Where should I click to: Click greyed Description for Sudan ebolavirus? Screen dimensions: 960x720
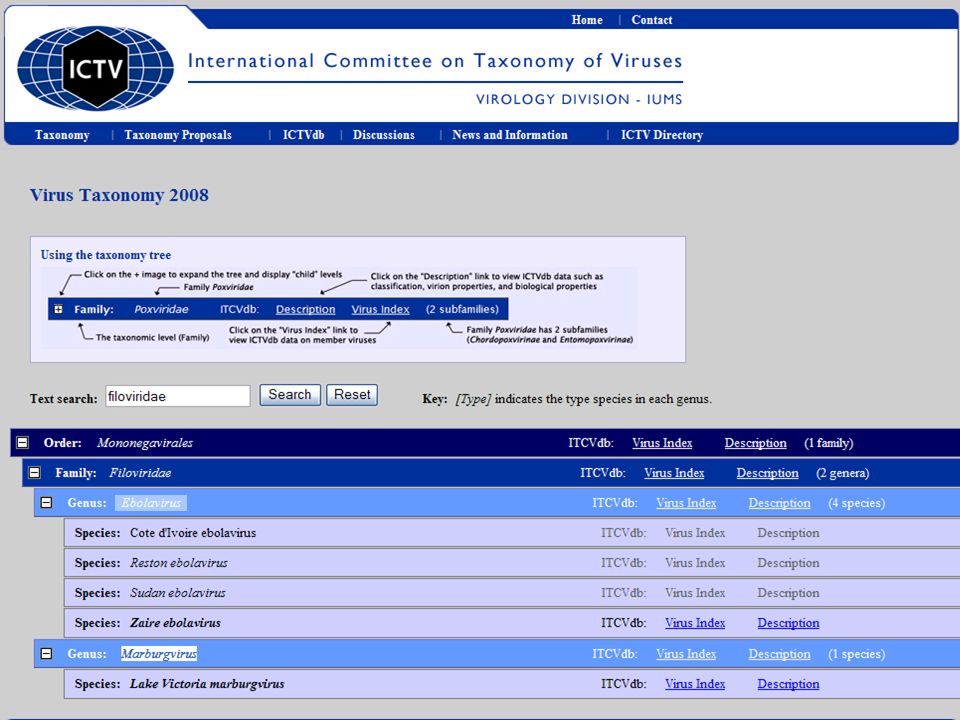788,593
